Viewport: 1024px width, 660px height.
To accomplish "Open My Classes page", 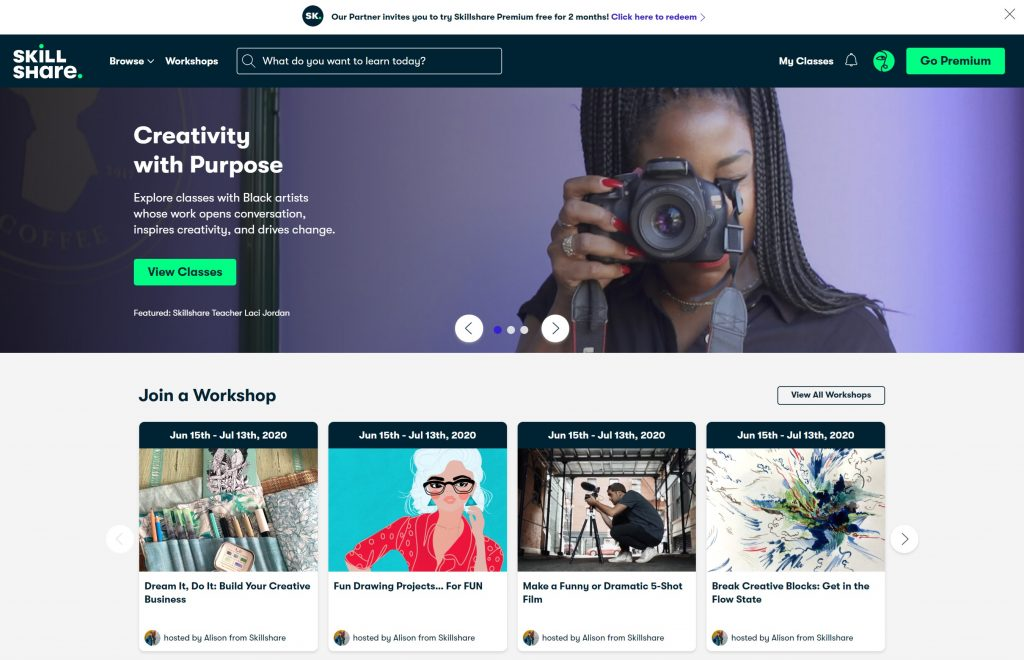I will (x=805, y=61).
